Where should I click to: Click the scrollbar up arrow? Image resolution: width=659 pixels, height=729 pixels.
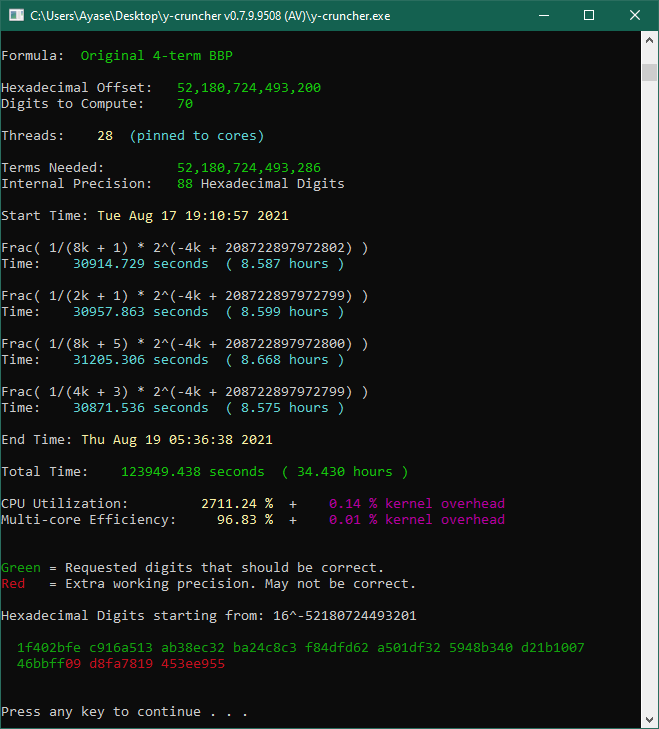[649, 40]
